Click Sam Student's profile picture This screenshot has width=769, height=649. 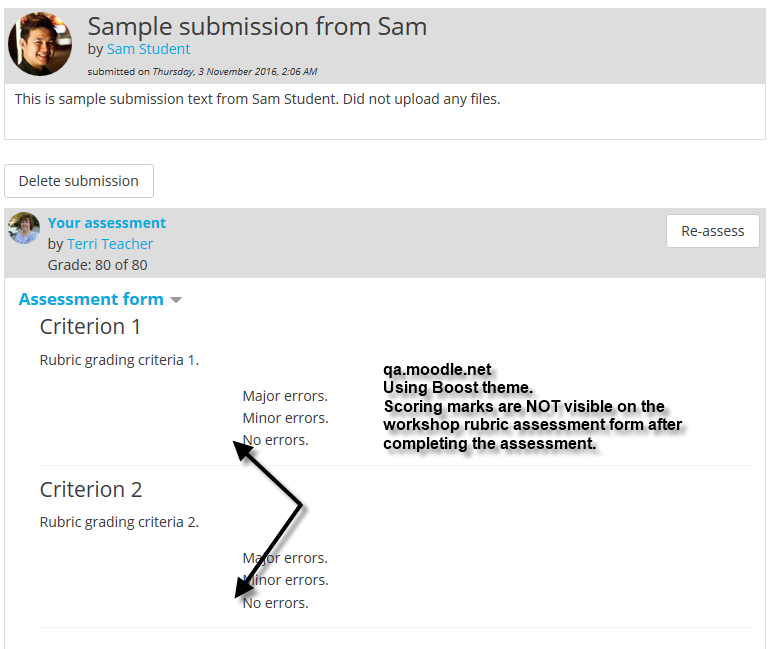click(40, 44)
